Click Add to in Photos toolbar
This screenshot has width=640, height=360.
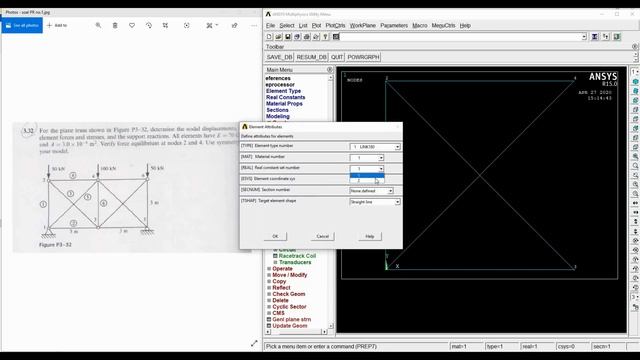point(57,25)
